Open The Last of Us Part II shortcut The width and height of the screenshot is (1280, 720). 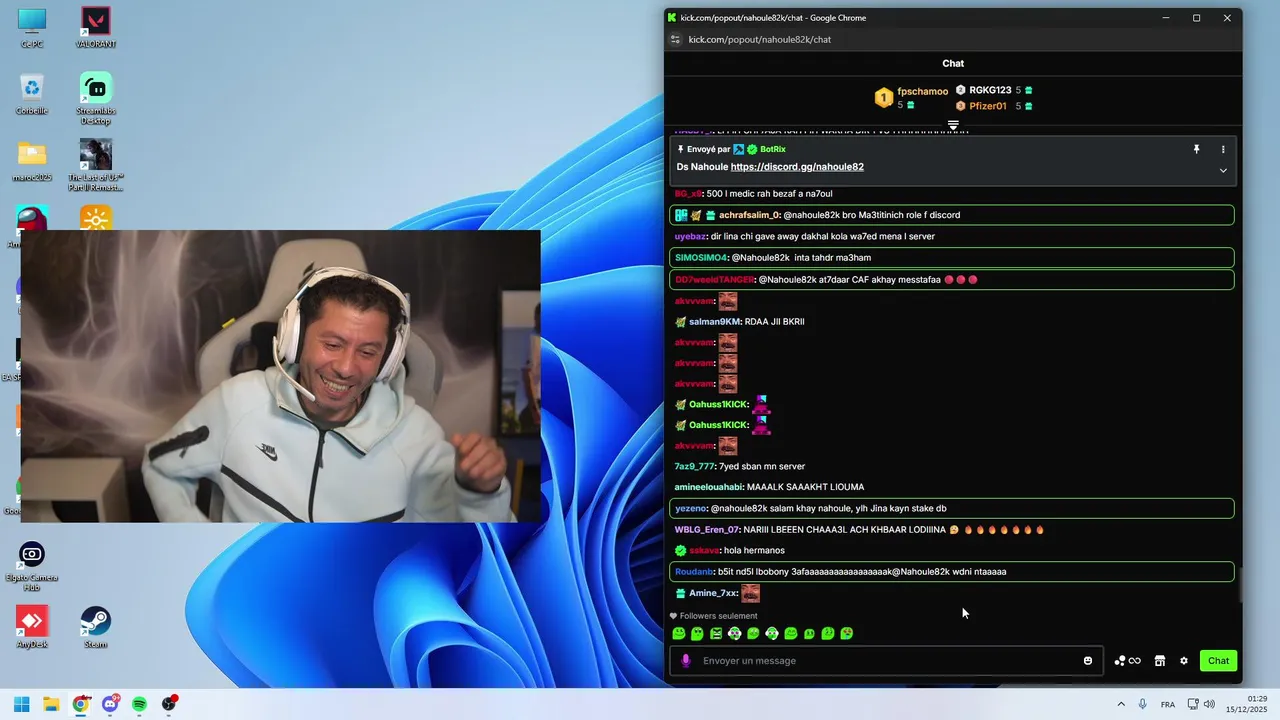pyautogui.click(x=96, y=165)
